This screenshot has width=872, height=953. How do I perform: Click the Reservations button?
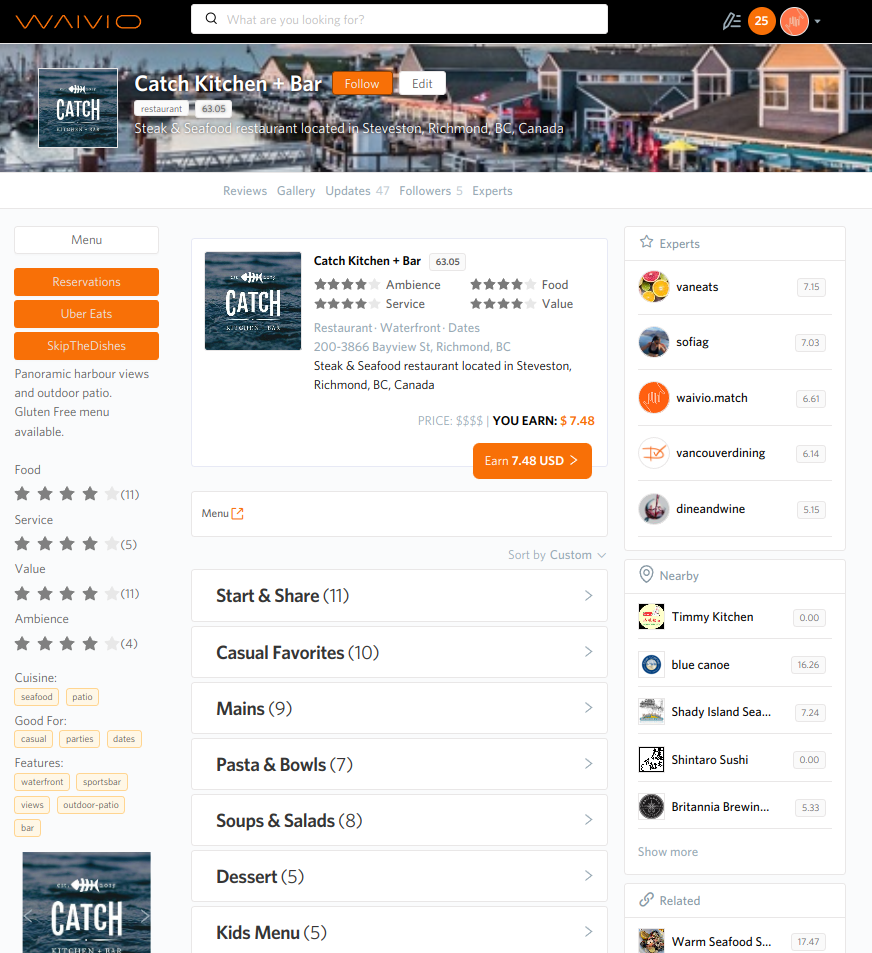(x=86, y=282)
